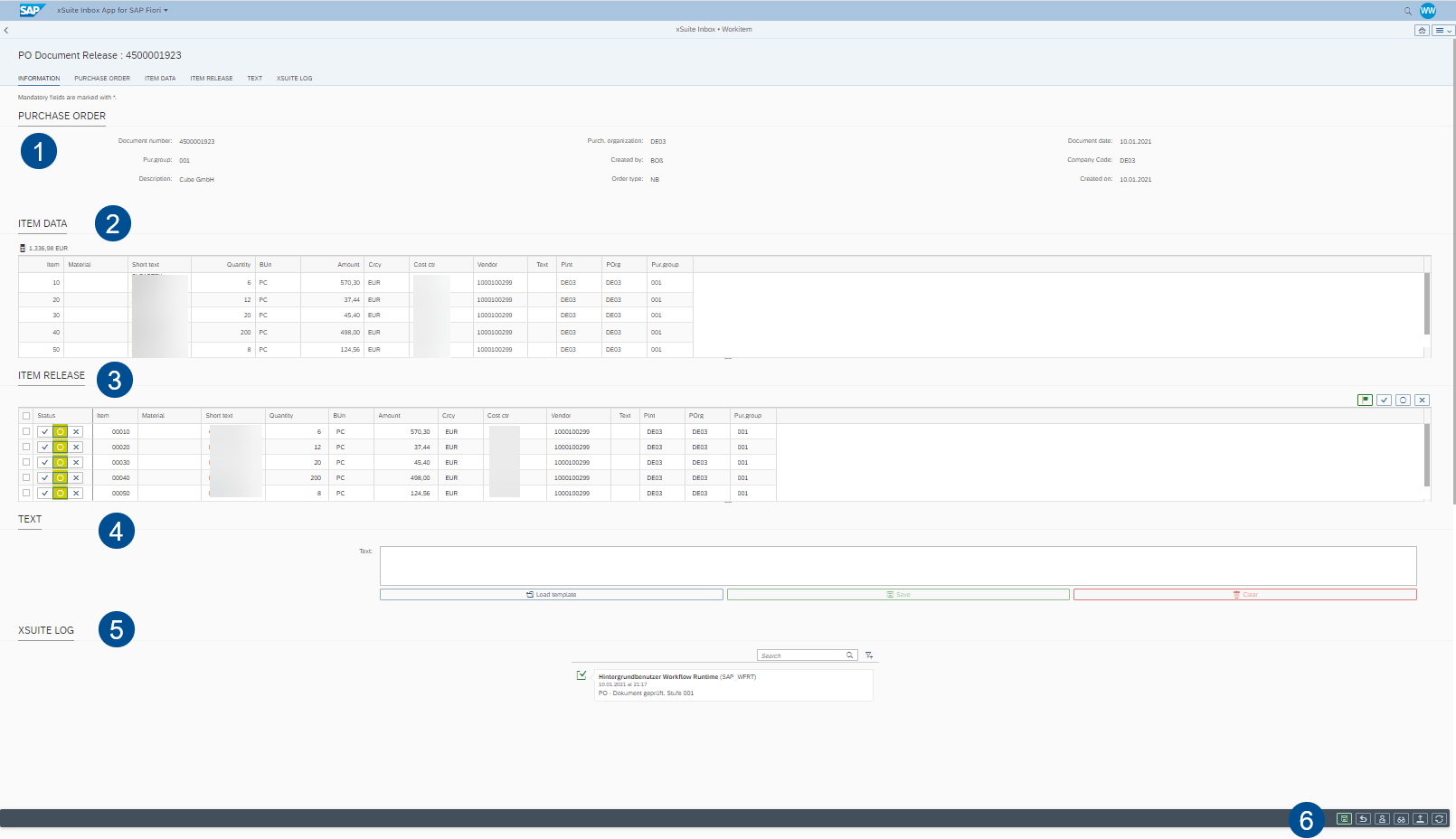Open the menu chevron at the top right corner
This screenshot has width=1456, height=839.
click(1445, 30)
